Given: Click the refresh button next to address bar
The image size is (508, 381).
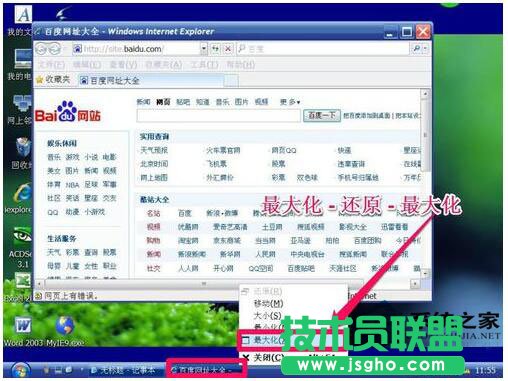Looking at the screenshot, I should (215, 49).
